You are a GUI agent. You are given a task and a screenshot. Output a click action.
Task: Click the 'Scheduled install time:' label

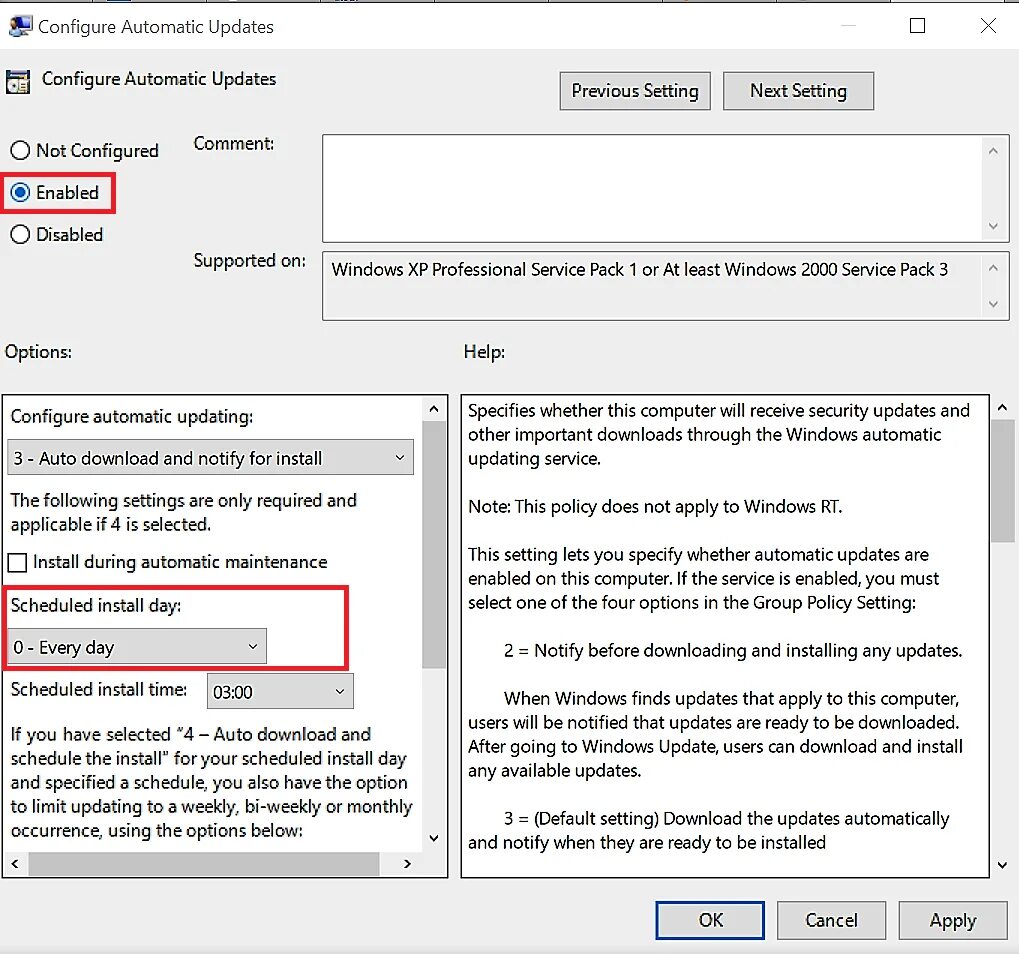[99, 689]
